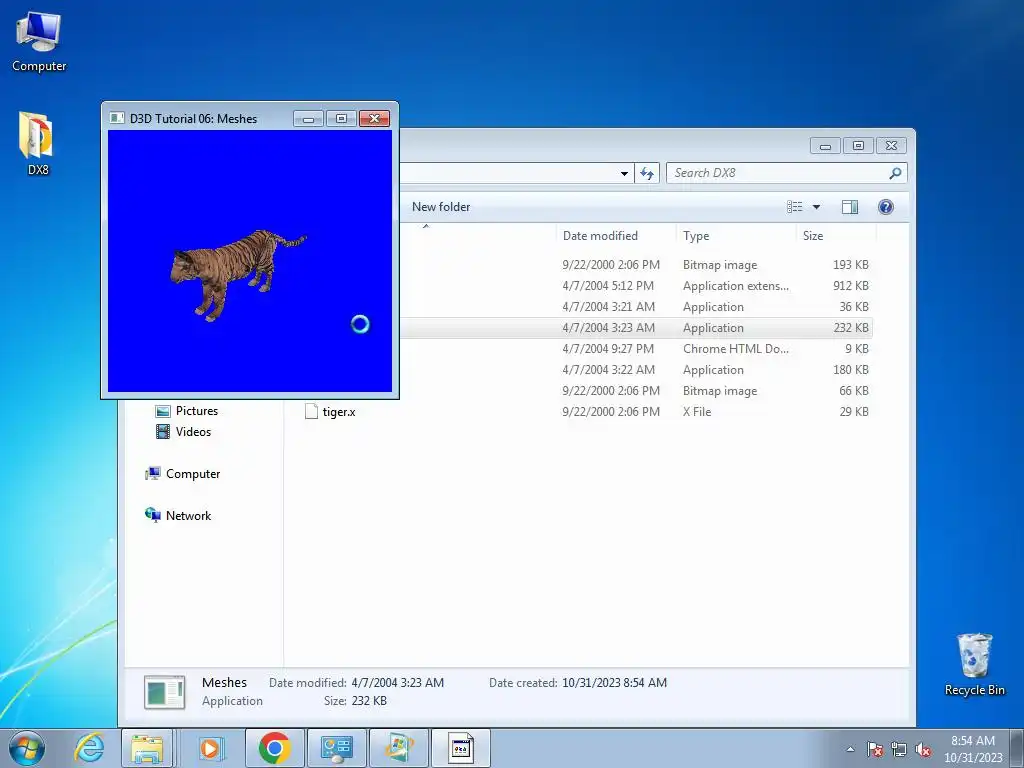Select the DX8 folder on desktop
The image size is (1024, 768).
[37, 144]
